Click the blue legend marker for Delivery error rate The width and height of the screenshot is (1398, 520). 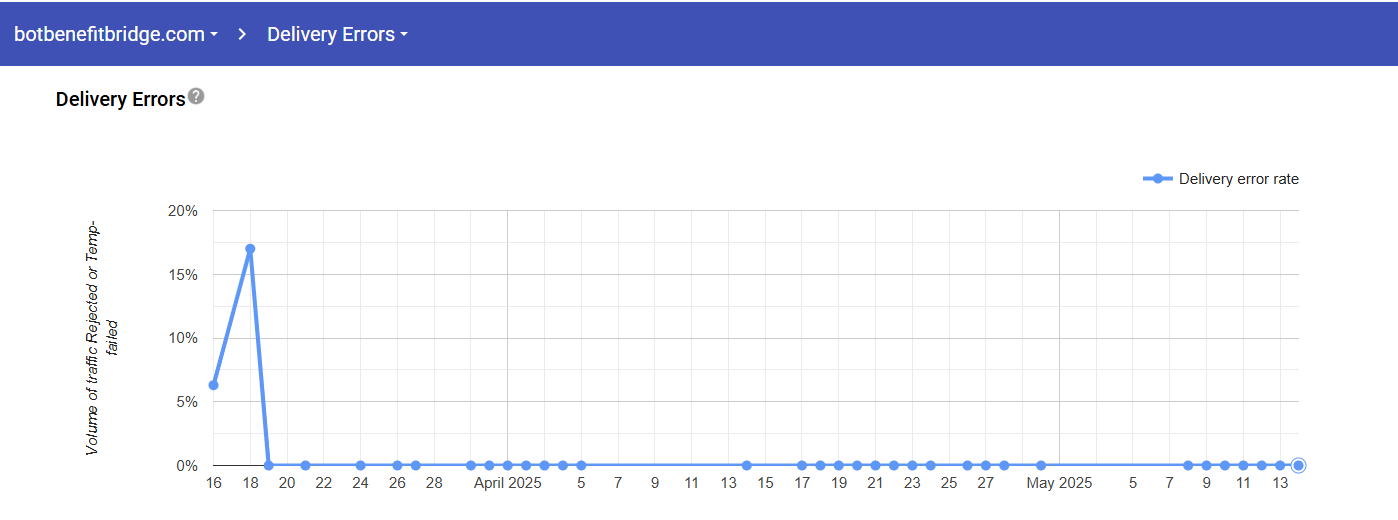tap(1157, 179)
